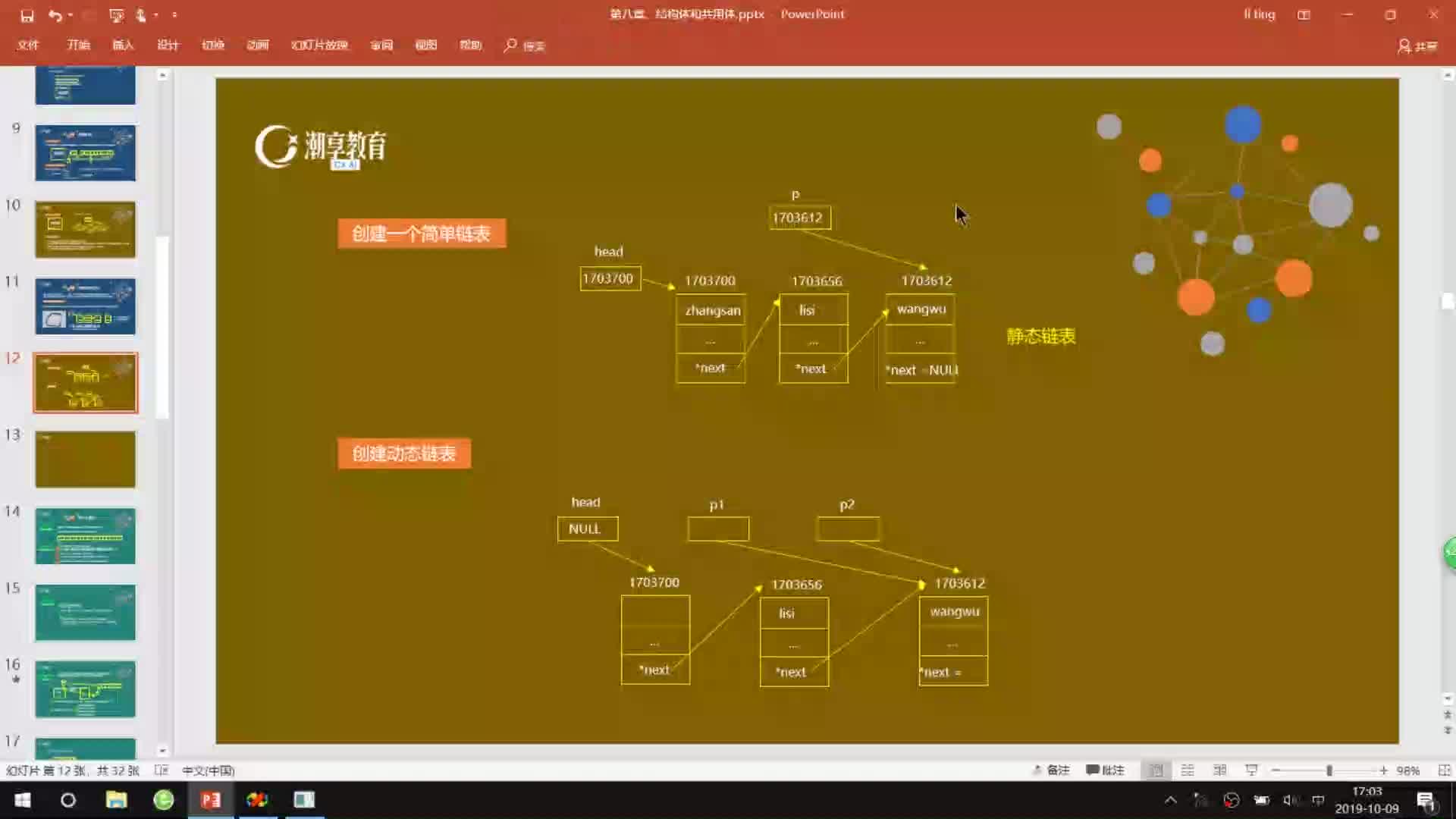This screenshot has width=1456, height=819.
Task: Click the 共享 (Share) button
Action: (1417, 46)
